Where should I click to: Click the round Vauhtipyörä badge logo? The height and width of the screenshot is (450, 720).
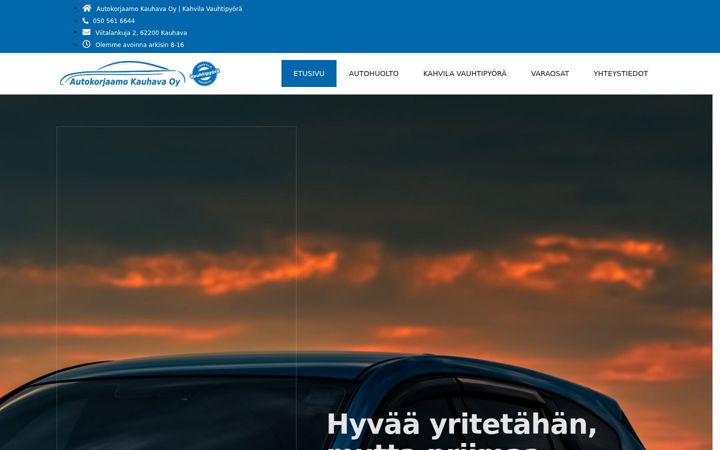pos(205,73)
